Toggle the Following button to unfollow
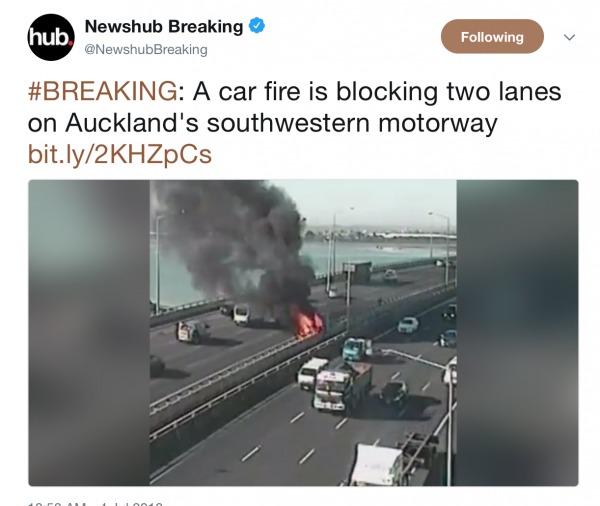Screen dimensions: 600x506 (x=492, y=37)
